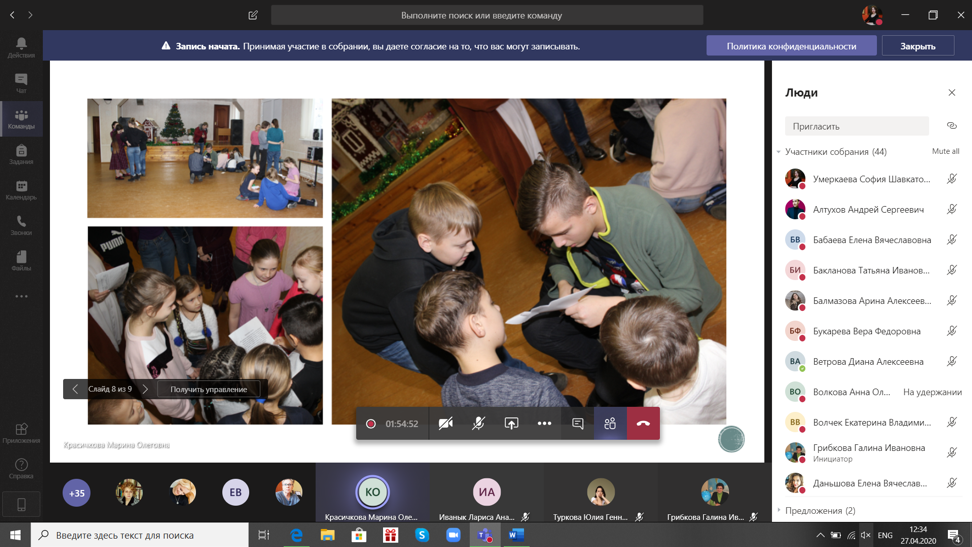Open the meeting conversation chat icon
The width and height of the screenshot is (972, 547).
(x=577, y=424)
